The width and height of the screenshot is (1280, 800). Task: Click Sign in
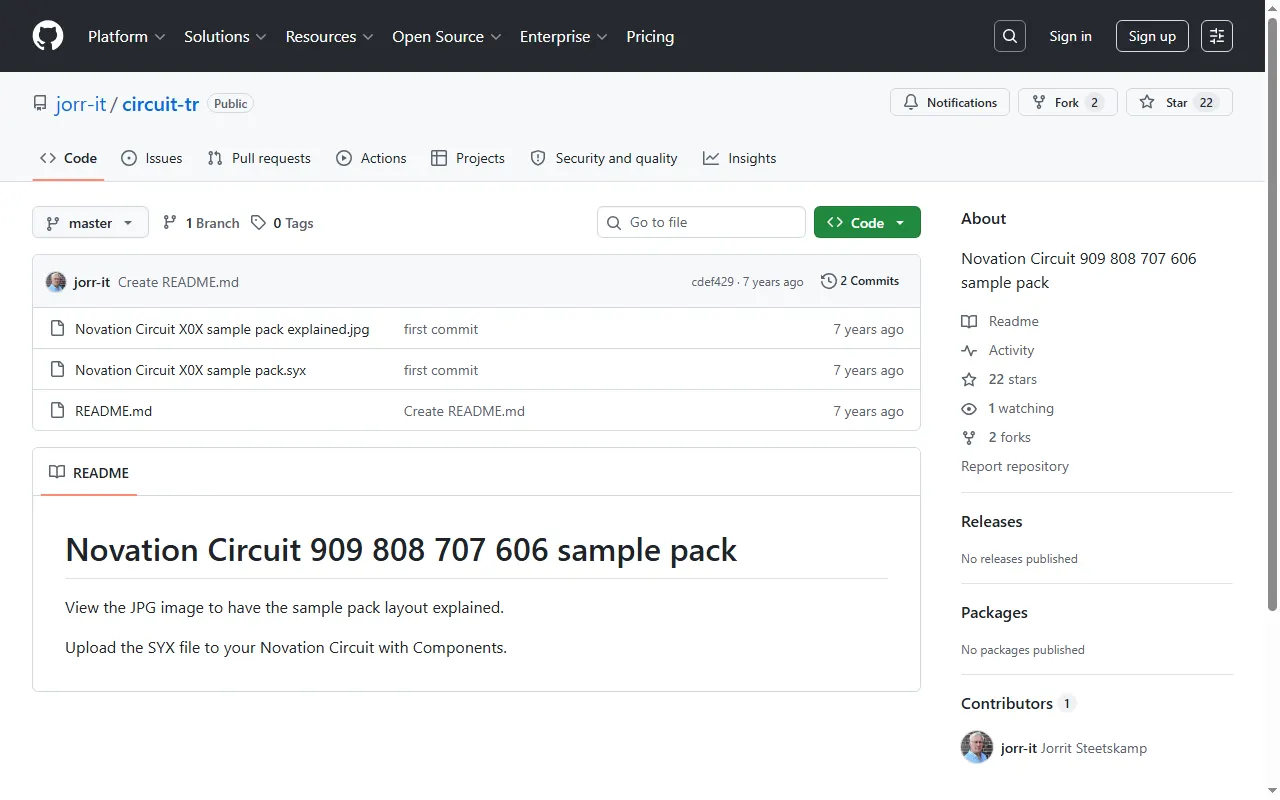1070,36
